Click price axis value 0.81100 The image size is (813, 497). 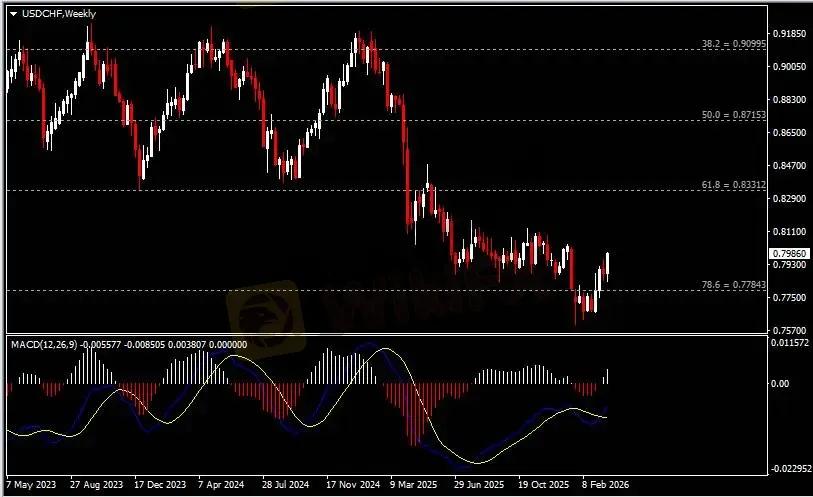pyautogui.click(x=789, y=232)
